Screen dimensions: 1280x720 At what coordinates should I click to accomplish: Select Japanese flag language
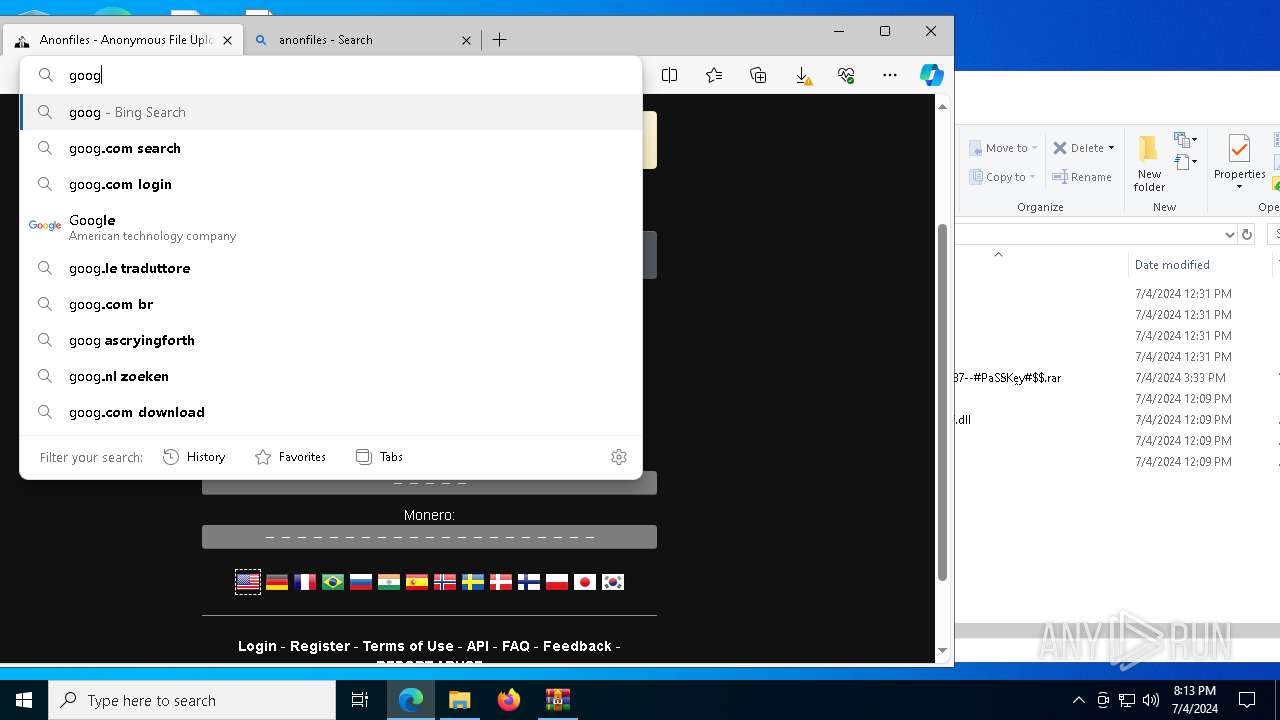click(x=585, y=582)
